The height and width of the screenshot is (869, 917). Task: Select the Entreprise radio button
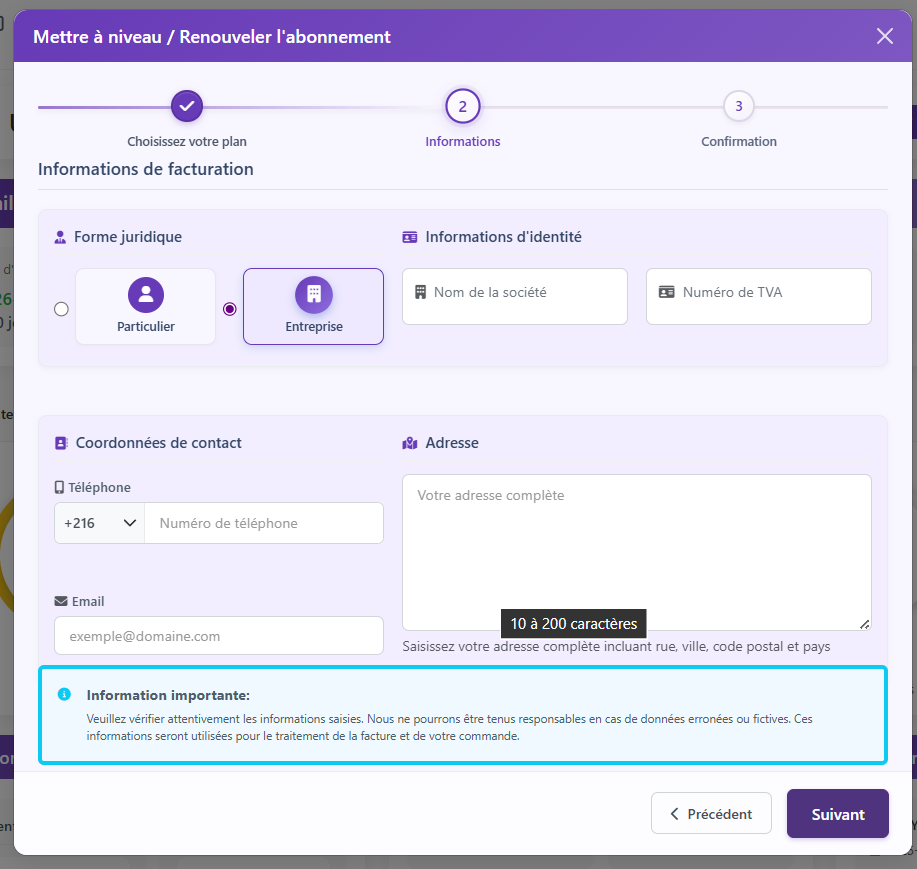click(x=230, y=309)
